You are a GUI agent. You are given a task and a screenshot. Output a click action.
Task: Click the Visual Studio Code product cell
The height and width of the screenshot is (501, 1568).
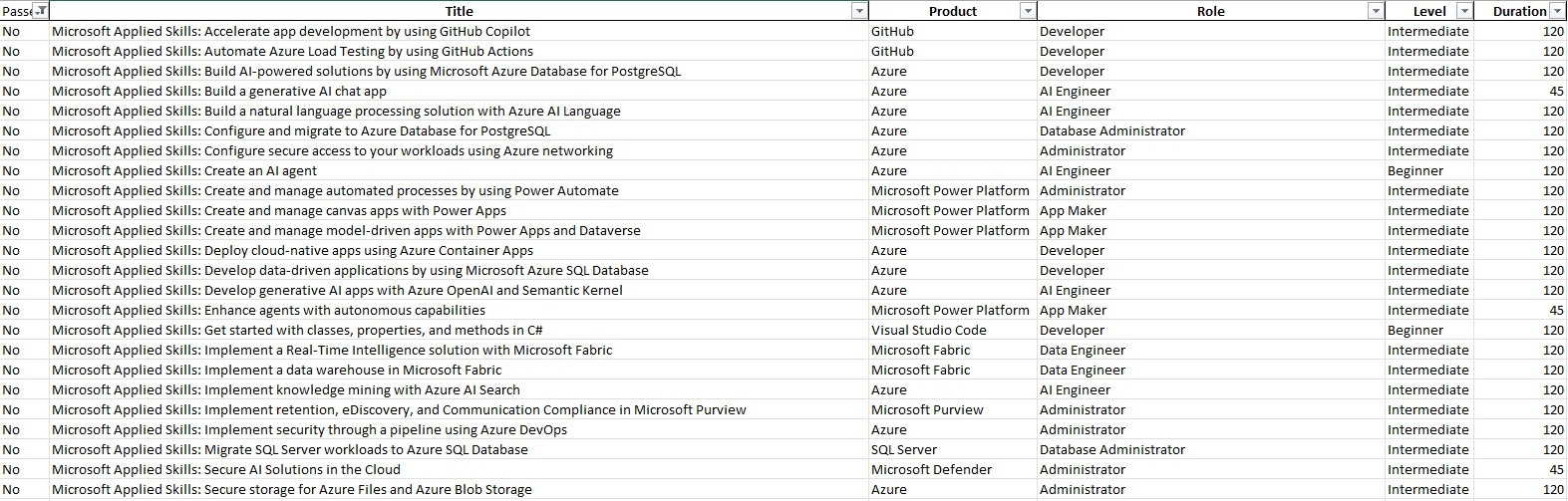[928, 330]
